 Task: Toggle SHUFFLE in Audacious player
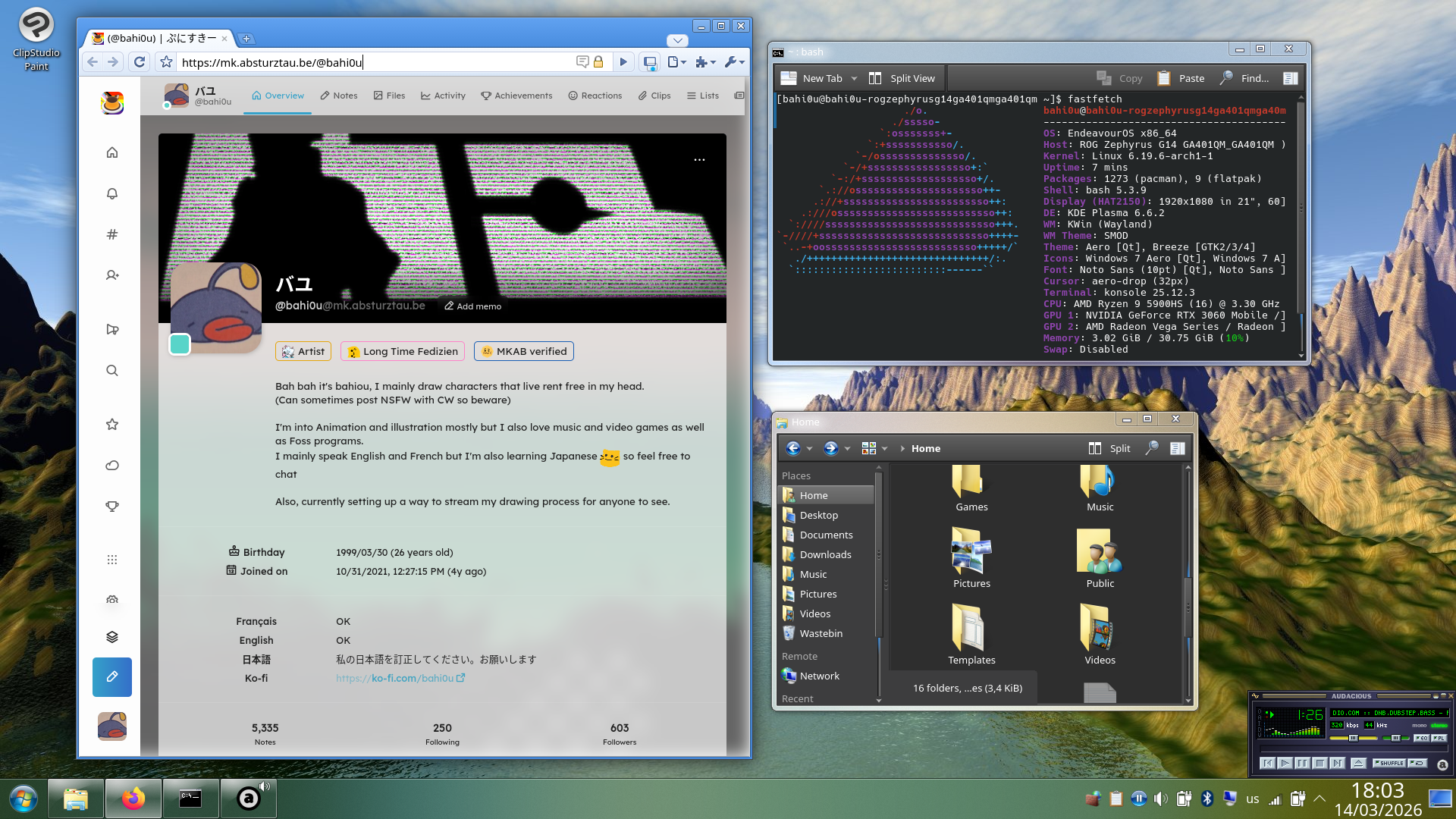1389,764
